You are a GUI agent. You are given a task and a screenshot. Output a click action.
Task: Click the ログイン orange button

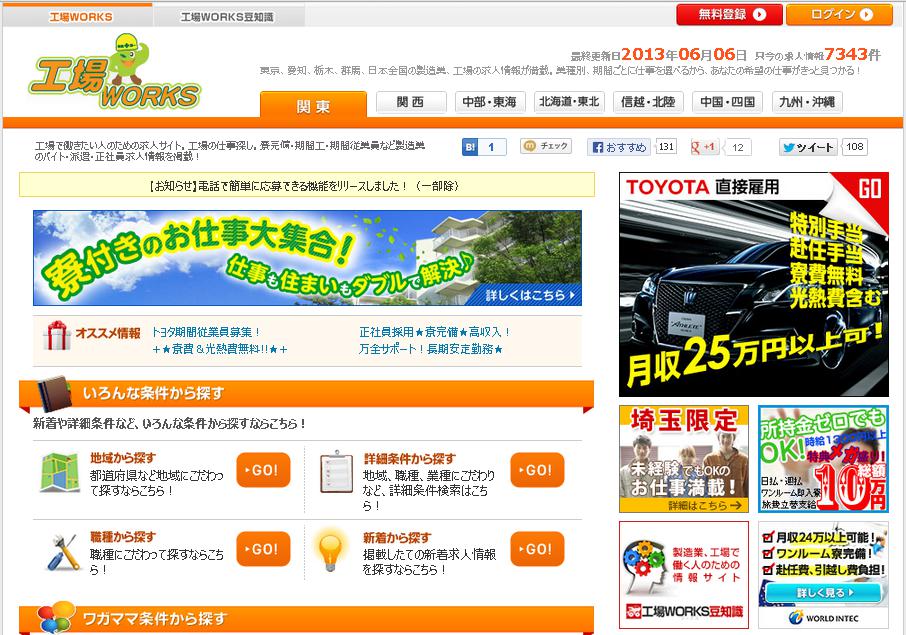839,15
